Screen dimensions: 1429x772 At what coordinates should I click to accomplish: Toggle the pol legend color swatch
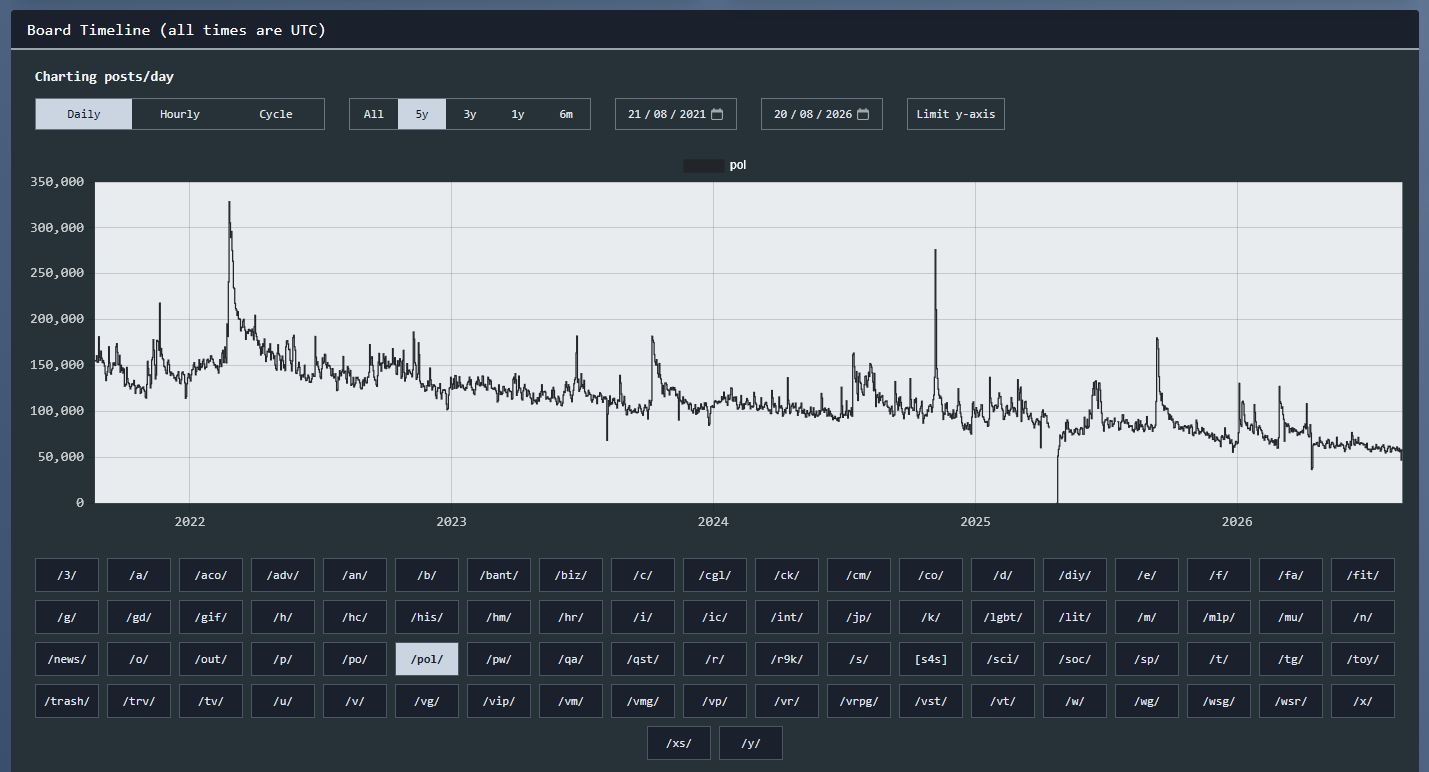coord(703,166)
